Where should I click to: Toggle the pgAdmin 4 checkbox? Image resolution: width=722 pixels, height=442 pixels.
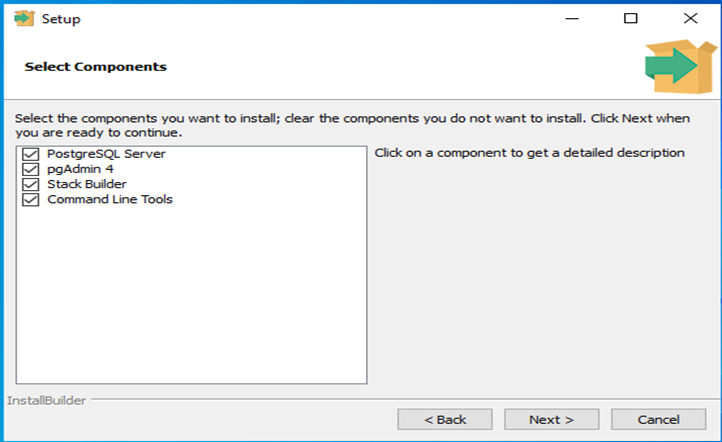coord(31,169)
